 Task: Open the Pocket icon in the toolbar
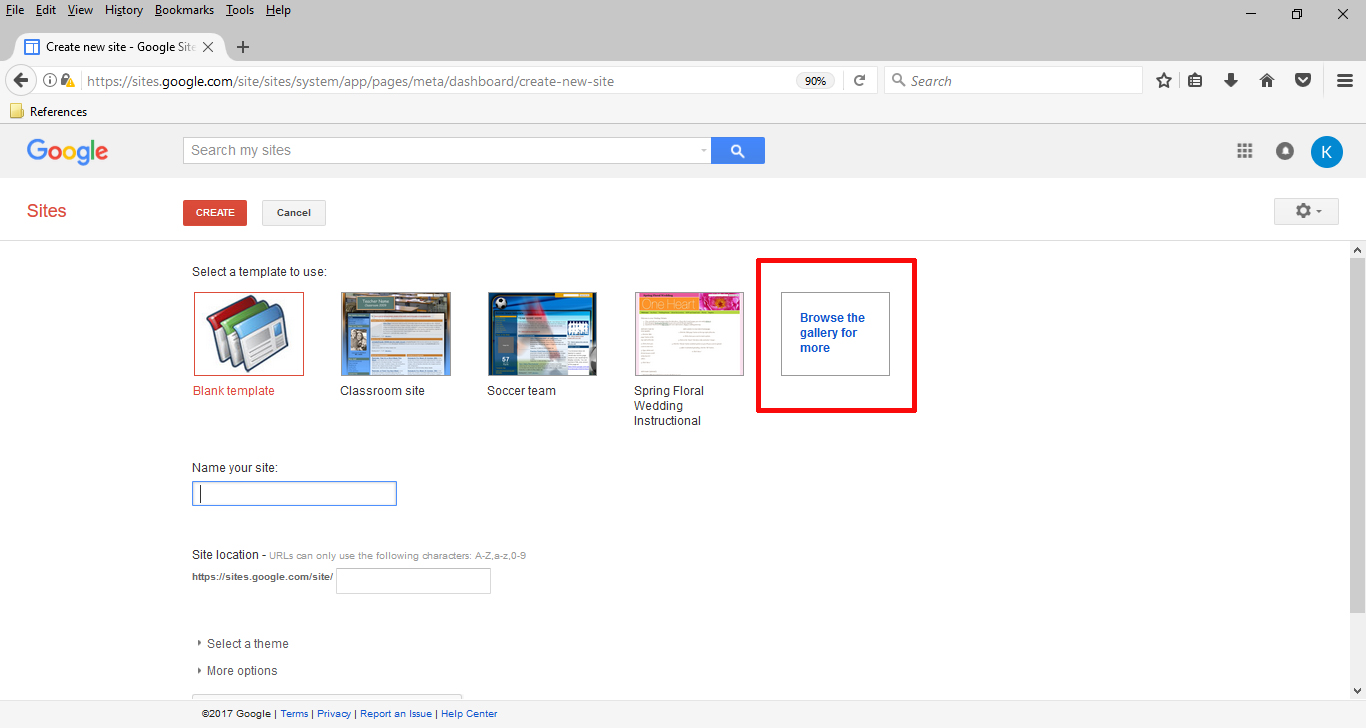coord(1303,81)
